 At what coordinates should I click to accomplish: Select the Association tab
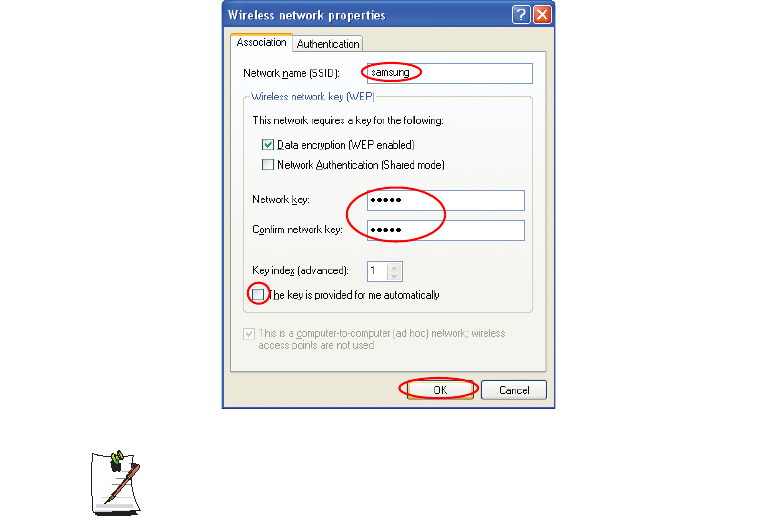tap(261, 42)
